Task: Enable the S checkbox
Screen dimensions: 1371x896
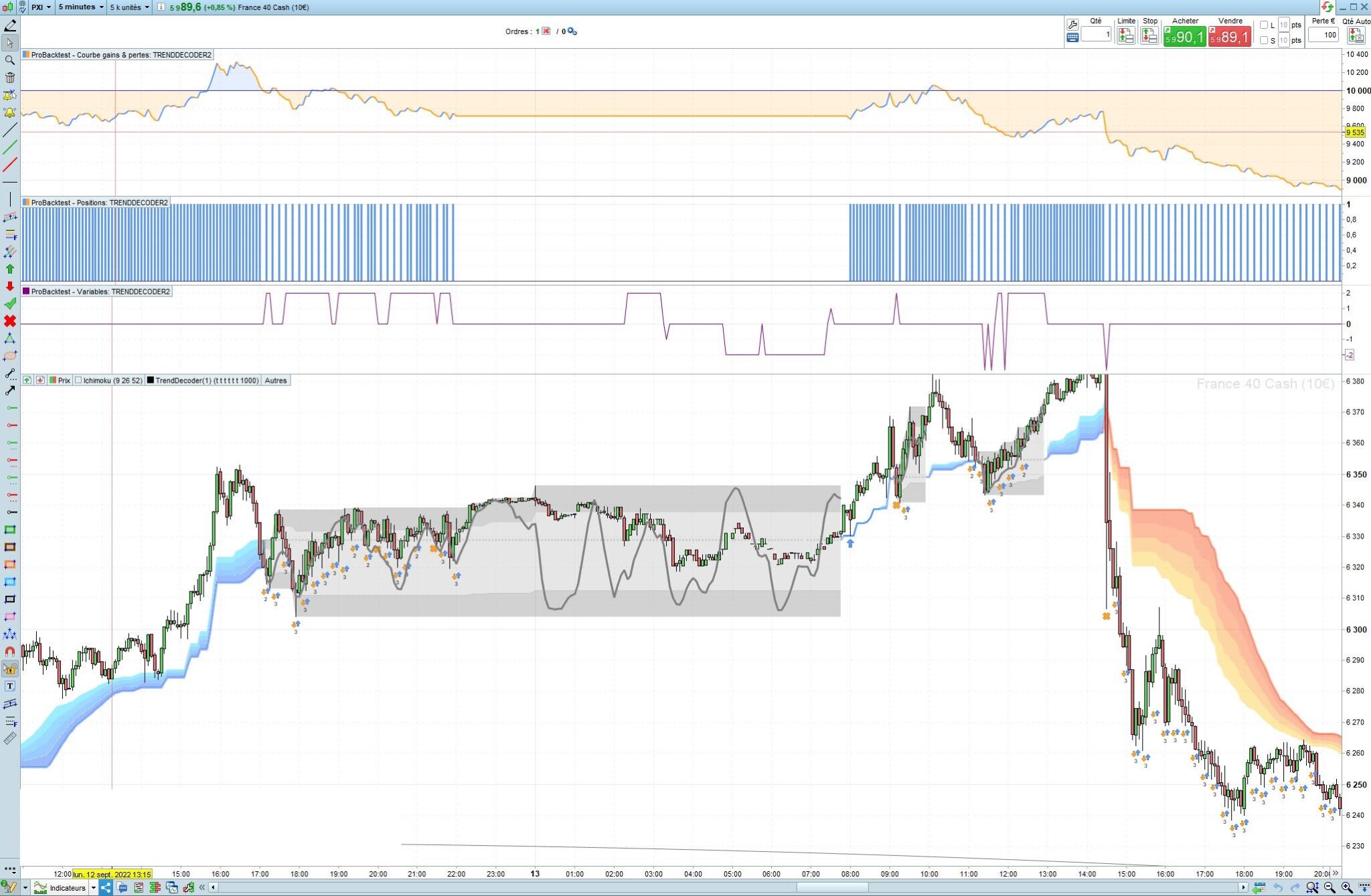Action: 1264,40
